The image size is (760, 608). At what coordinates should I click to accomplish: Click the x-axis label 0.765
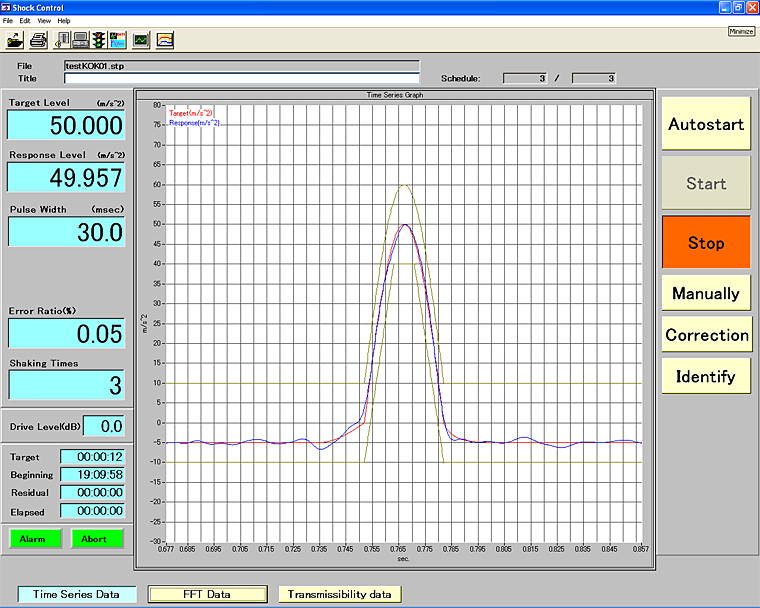pos(398,549)
